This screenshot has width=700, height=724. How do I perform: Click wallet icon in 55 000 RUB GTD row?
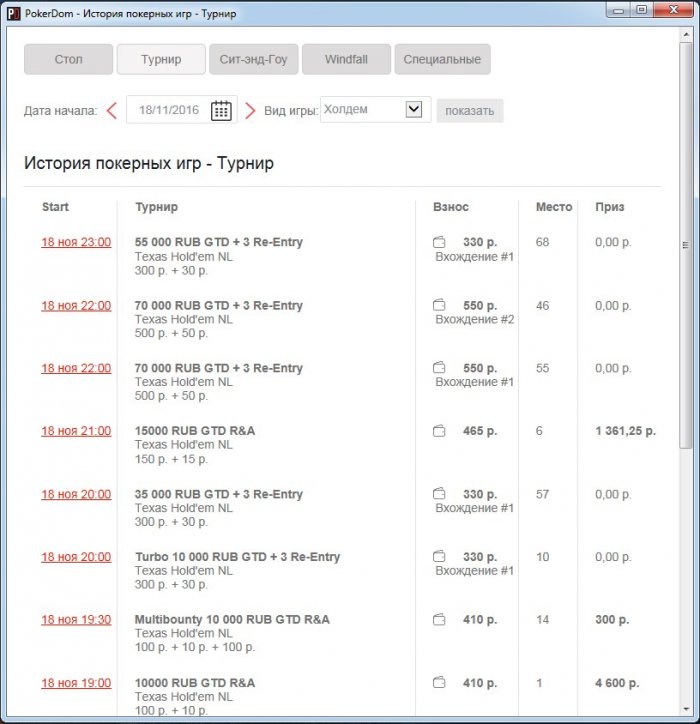[439, 242]
